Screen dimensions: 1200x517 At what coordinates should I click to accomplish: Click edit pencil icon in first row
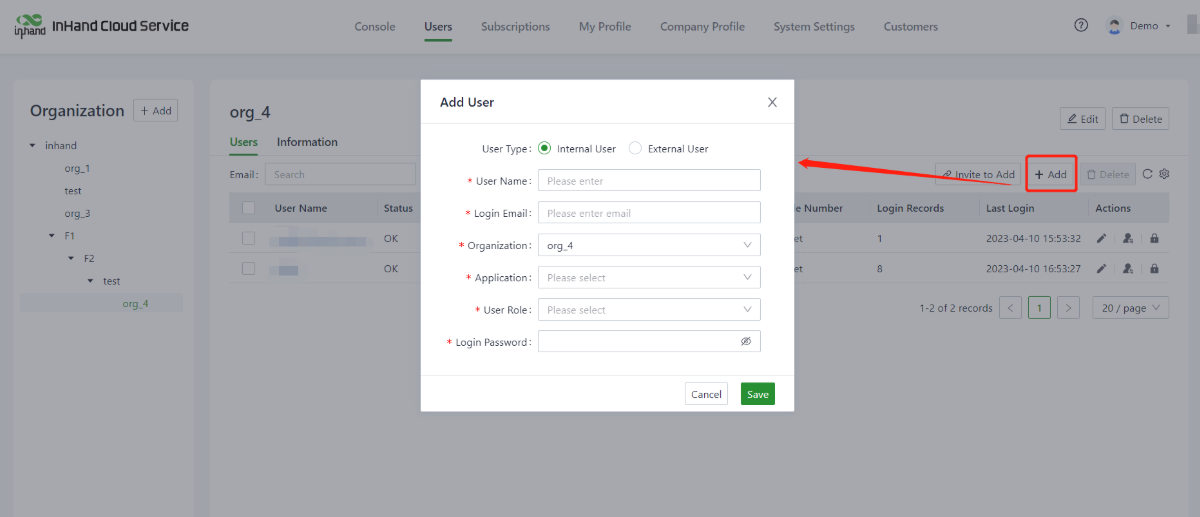click(1101, 239)
